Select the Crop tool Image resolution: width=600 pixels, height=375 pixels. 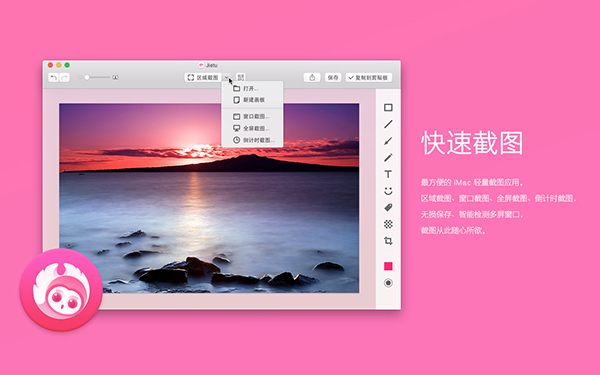[388, 241]
